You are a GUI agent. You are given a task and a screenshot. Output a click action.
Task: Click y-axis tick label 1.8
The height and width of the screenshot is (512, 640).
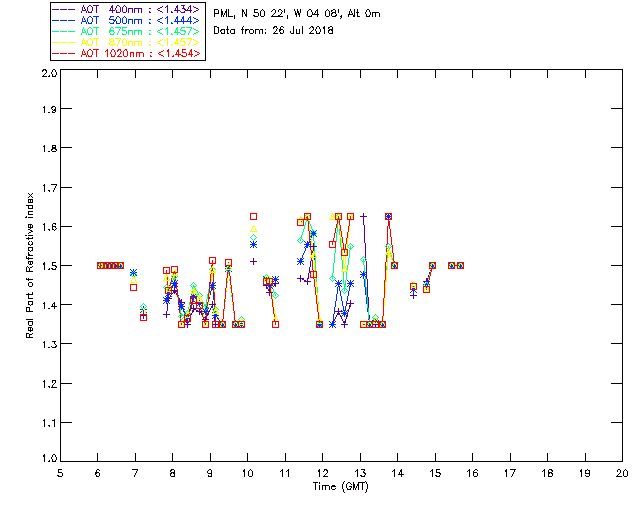[x=48, y=148]
